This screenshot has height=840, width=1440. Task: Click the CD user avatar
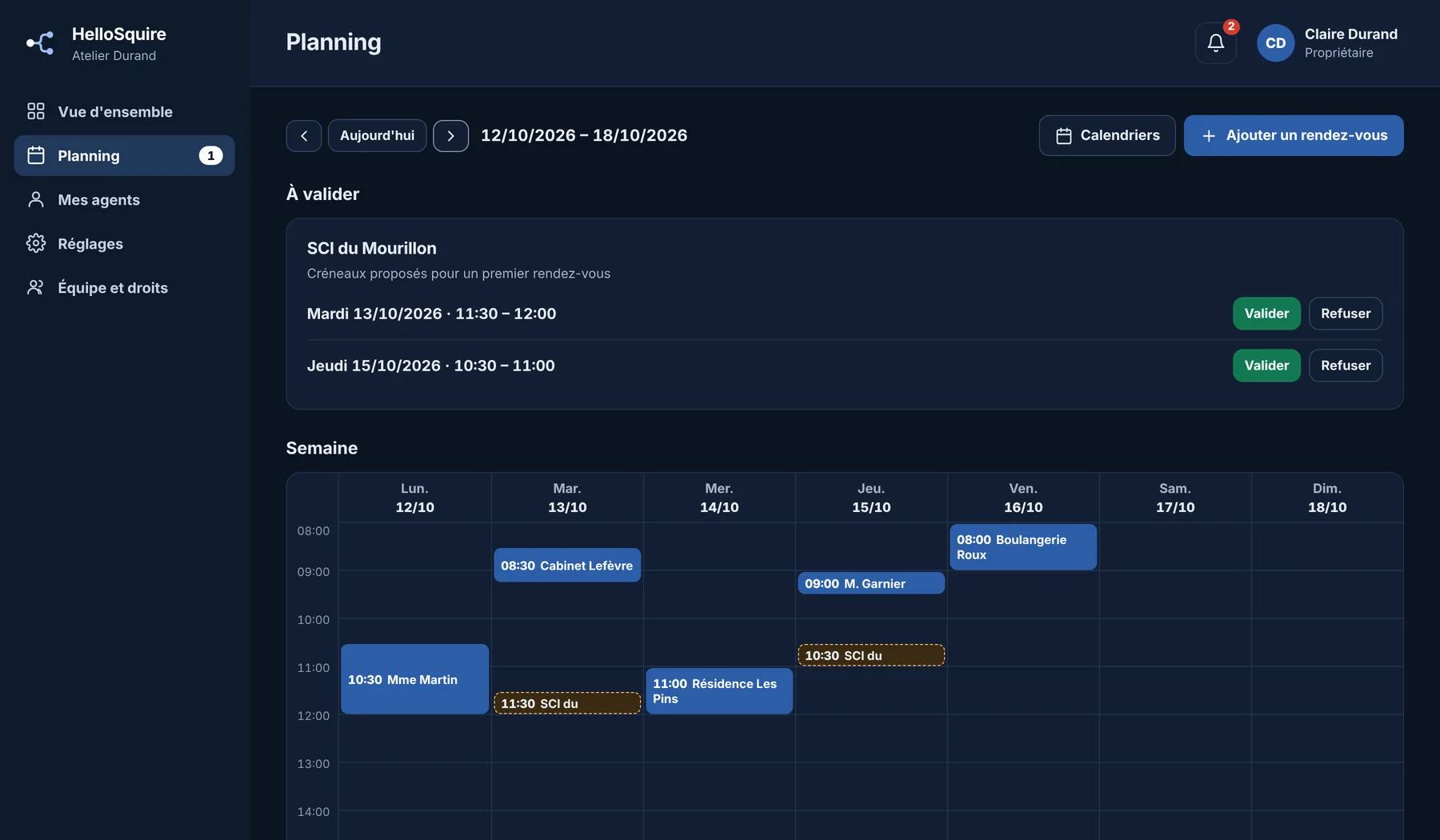(x=1275, y=43)
